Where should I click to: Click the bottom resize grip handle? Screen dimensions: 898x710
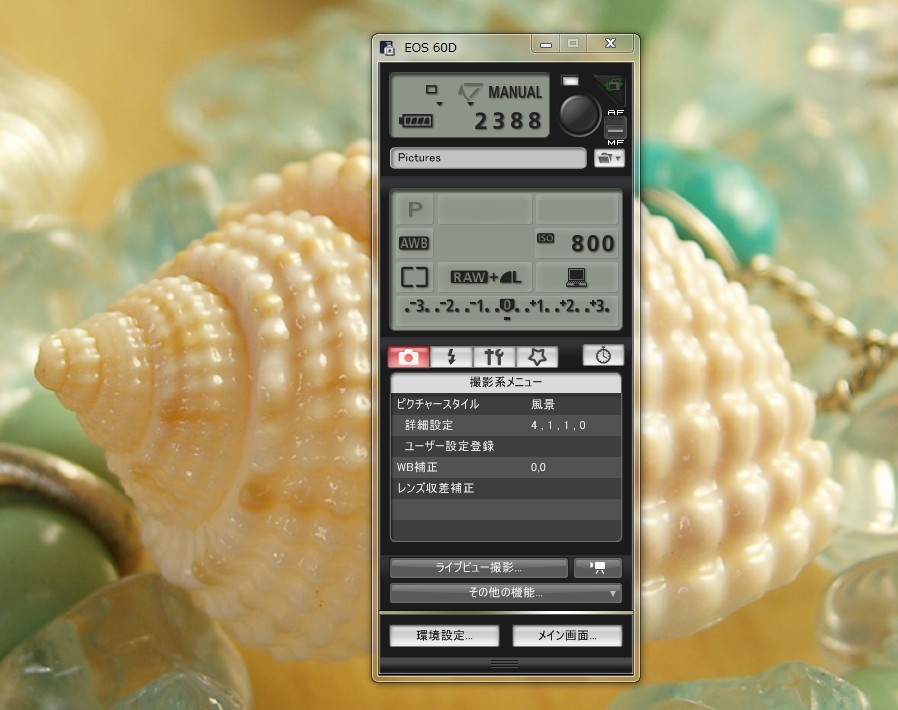click(x=505, y=663)
